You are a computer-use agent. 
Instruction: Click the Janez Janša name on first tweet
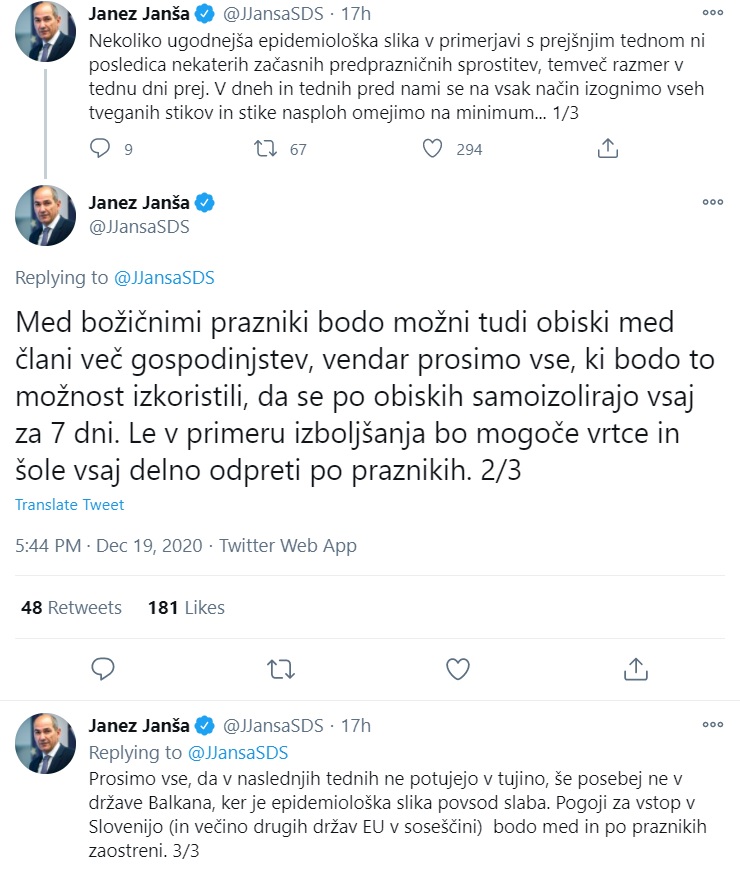[x=138, y=15]
